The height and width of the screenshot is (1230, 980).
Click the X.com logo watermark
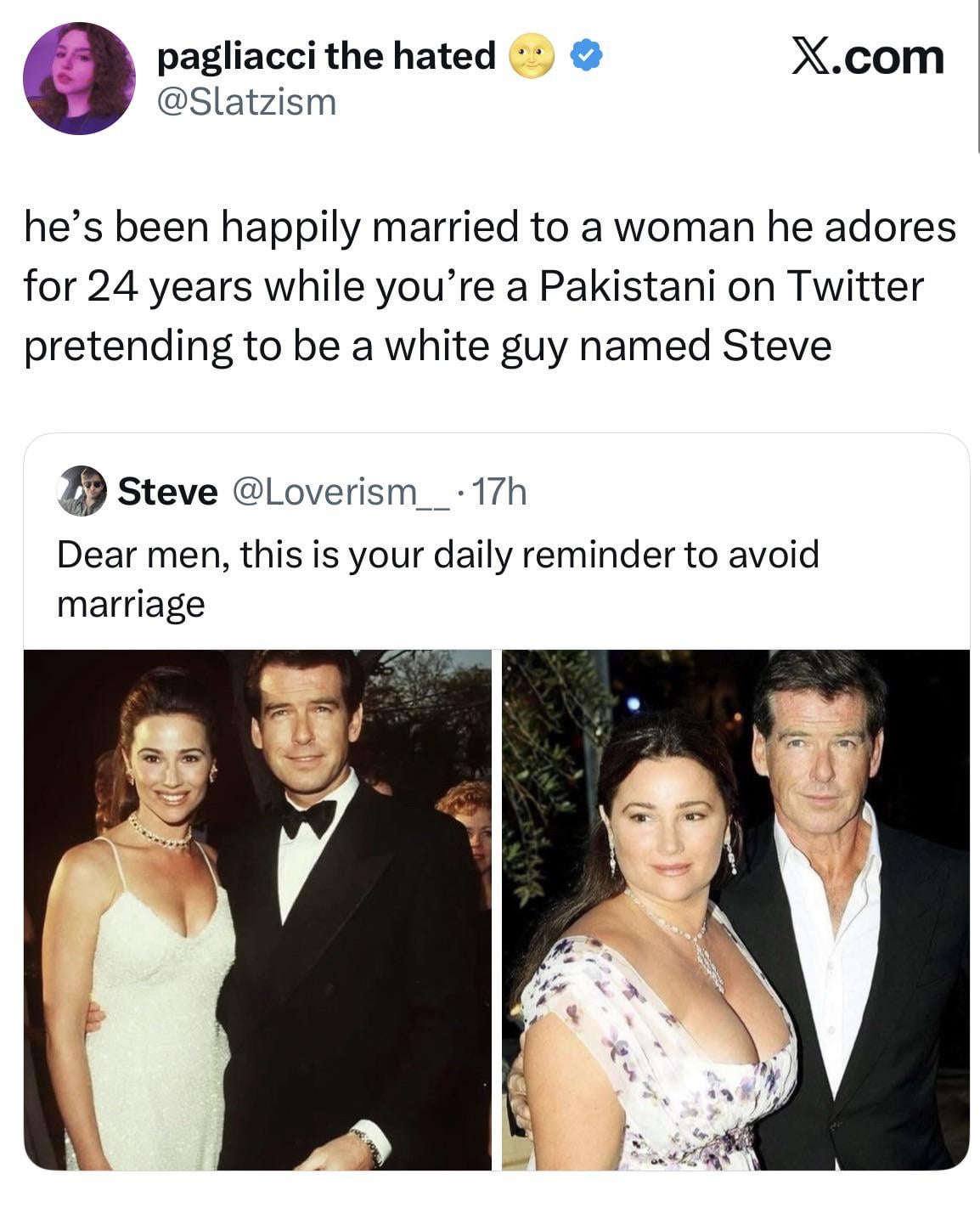(867, 57)
